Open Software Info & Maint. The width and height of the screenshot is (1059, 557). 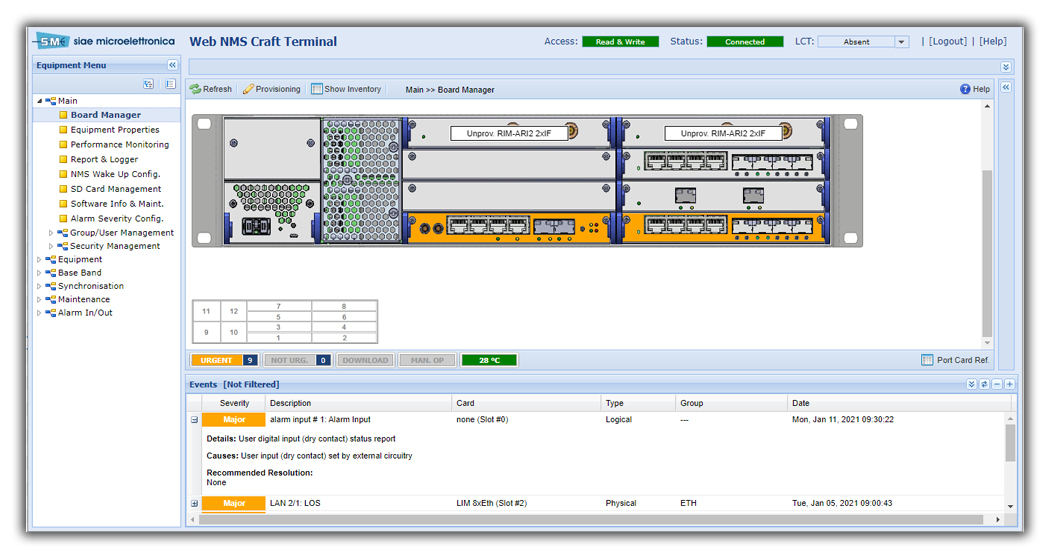coord(117,204)
